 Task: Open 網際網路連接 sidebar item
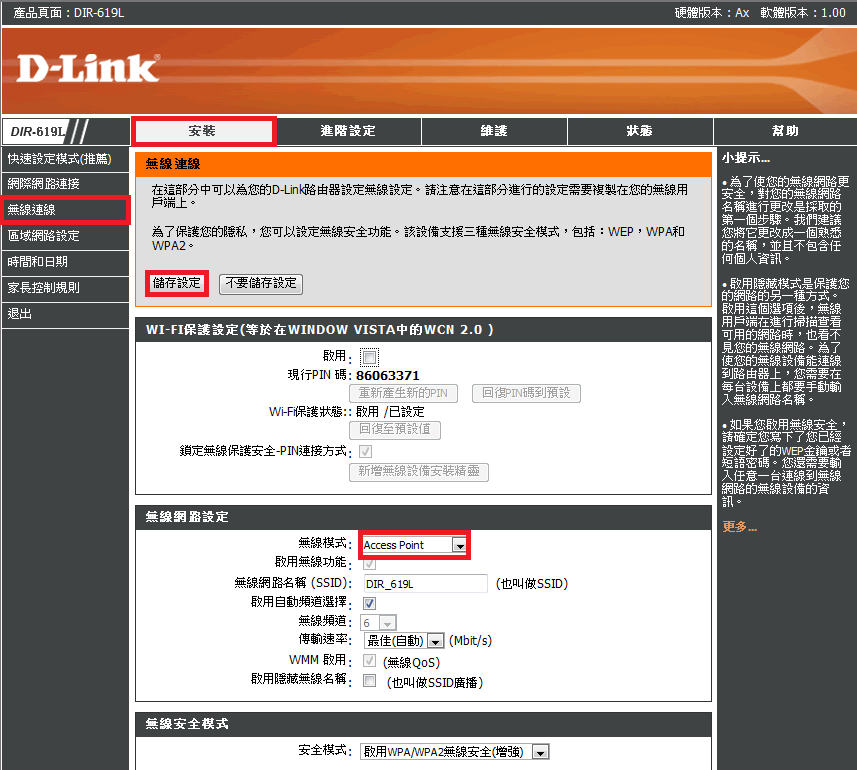click(x=65, y=184)
